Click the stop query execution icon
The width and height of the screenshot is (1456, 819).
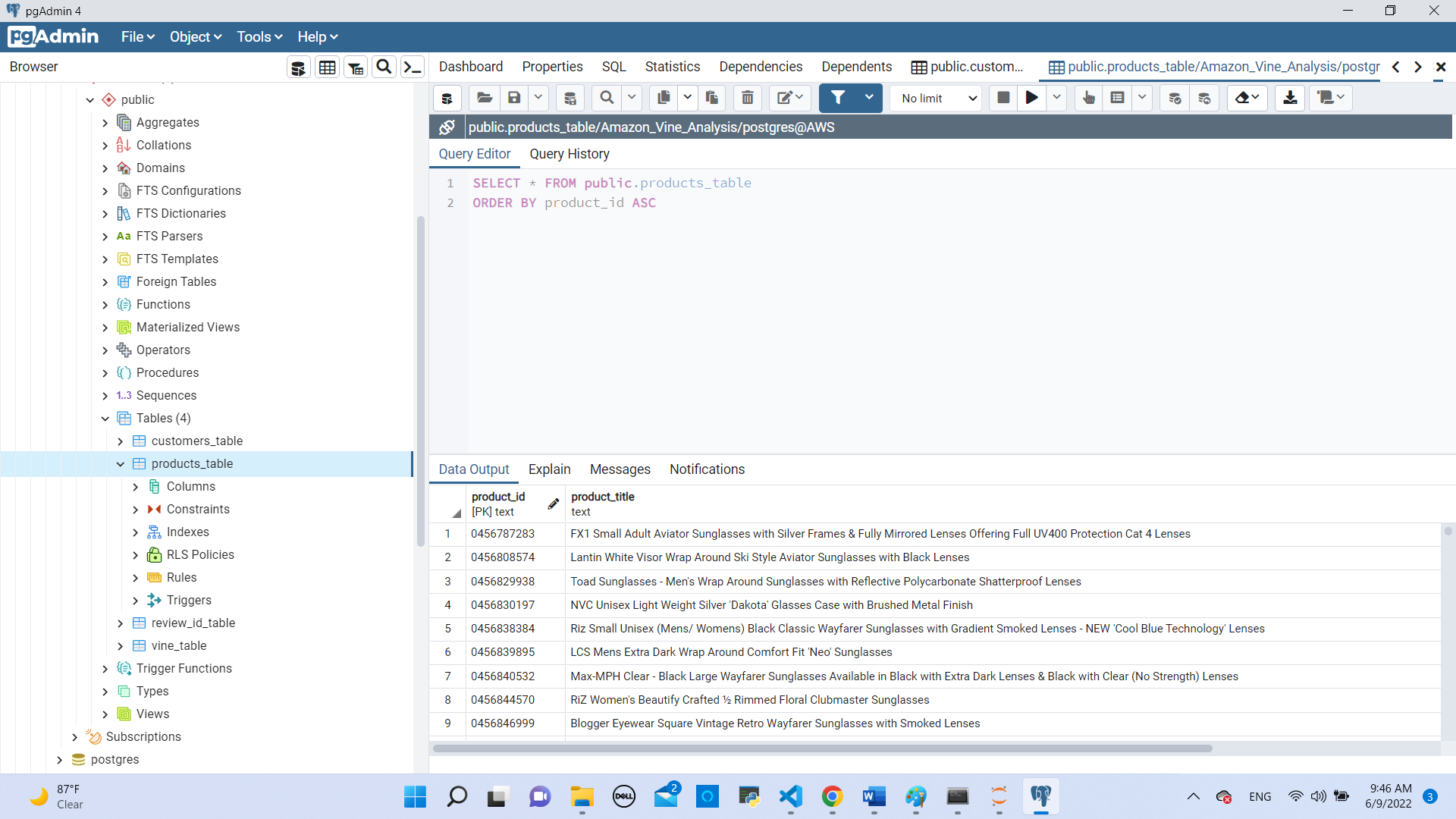1003,98
